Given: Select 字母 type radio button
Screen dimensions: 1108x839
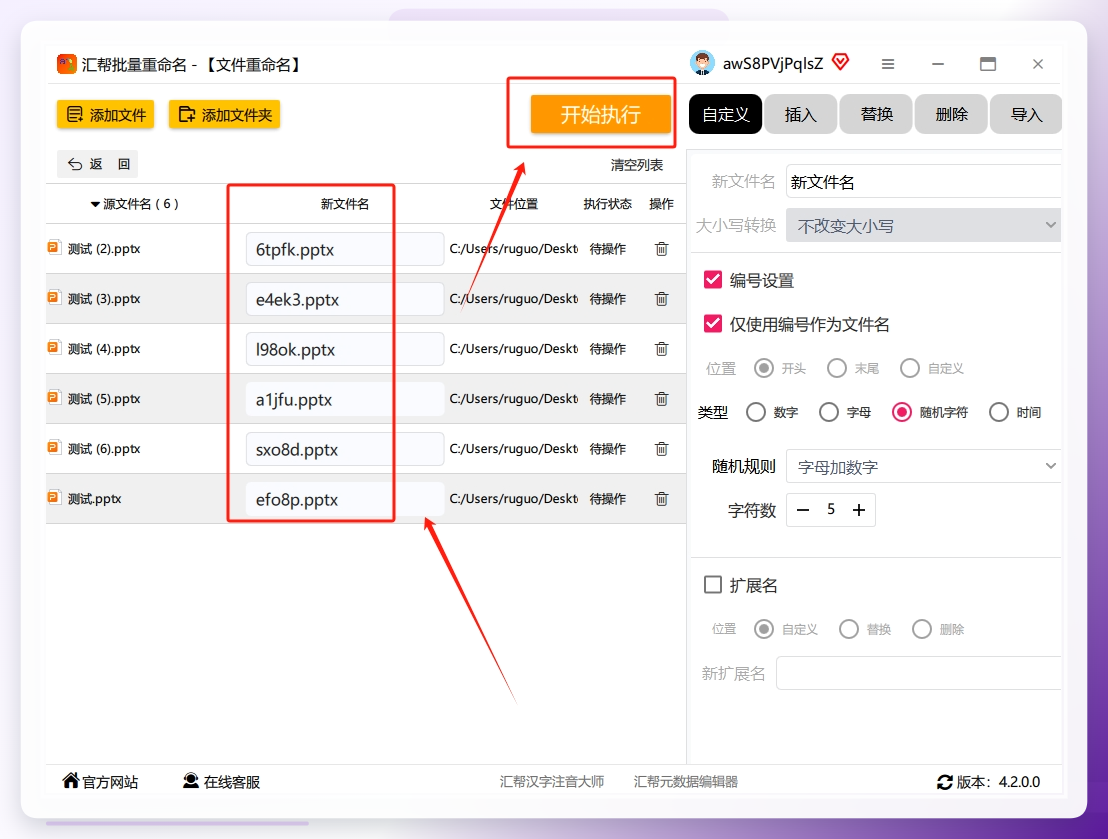Looking at the screenshot, I should [x=829, y=412].
